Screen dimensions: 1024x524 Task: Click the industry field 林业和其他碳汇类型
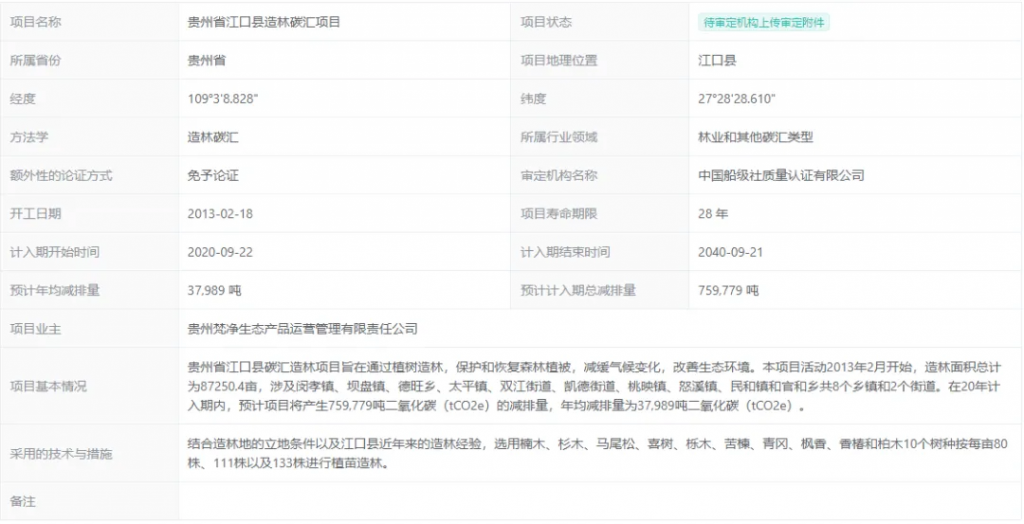[x=755, y=137]
